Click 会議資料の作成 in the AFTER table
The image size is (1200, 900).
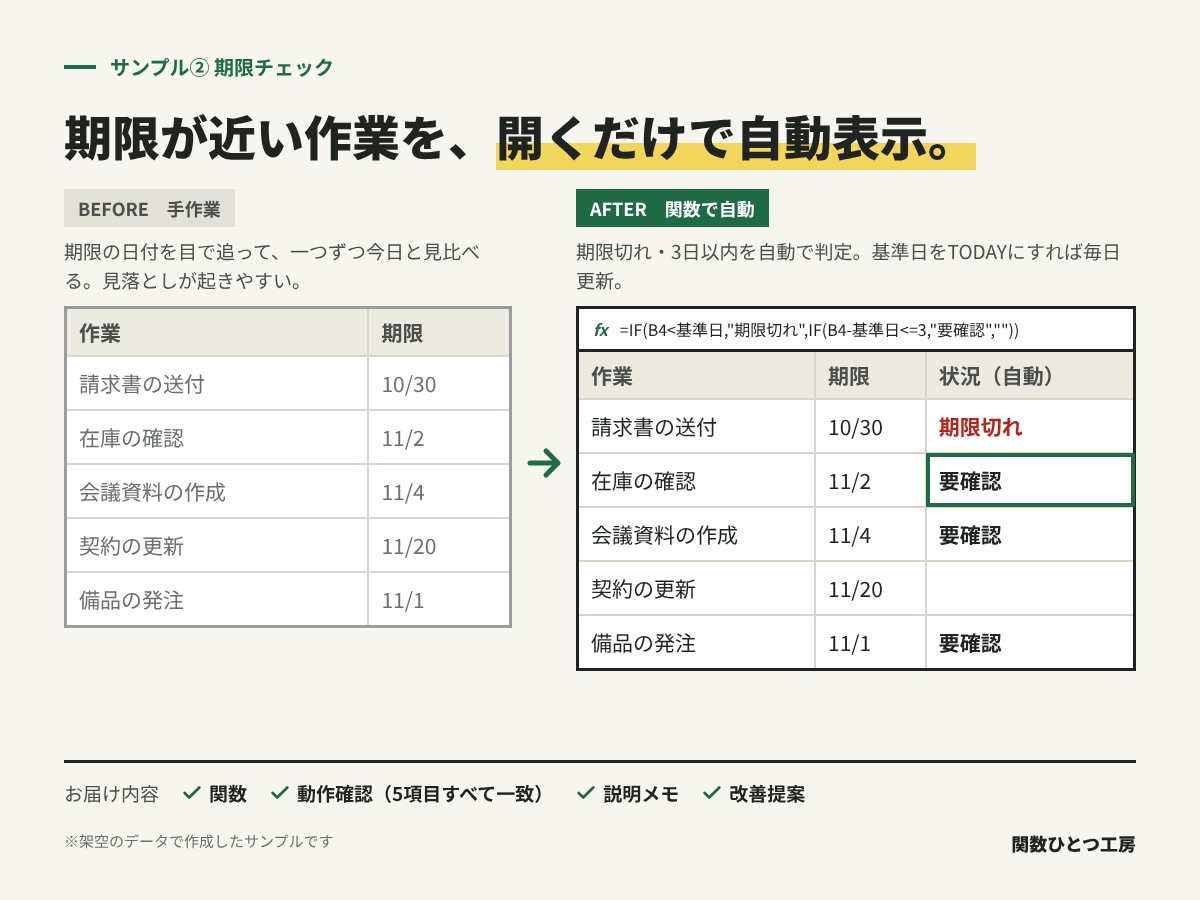[665, 535]
